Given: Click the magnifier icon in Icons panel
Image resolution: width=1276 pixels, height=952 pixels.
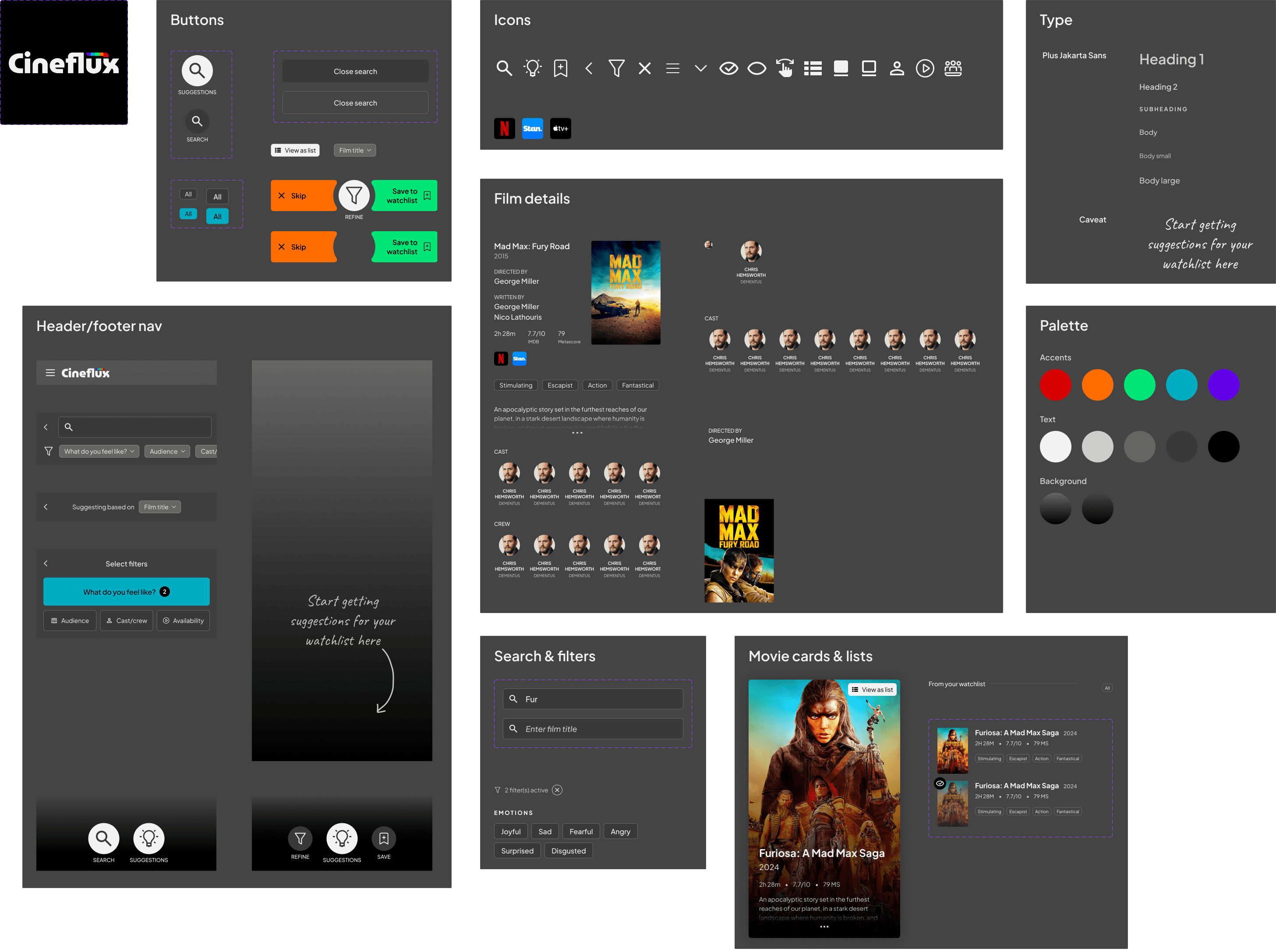Looking at the screenshot, I should pos(504,69).
